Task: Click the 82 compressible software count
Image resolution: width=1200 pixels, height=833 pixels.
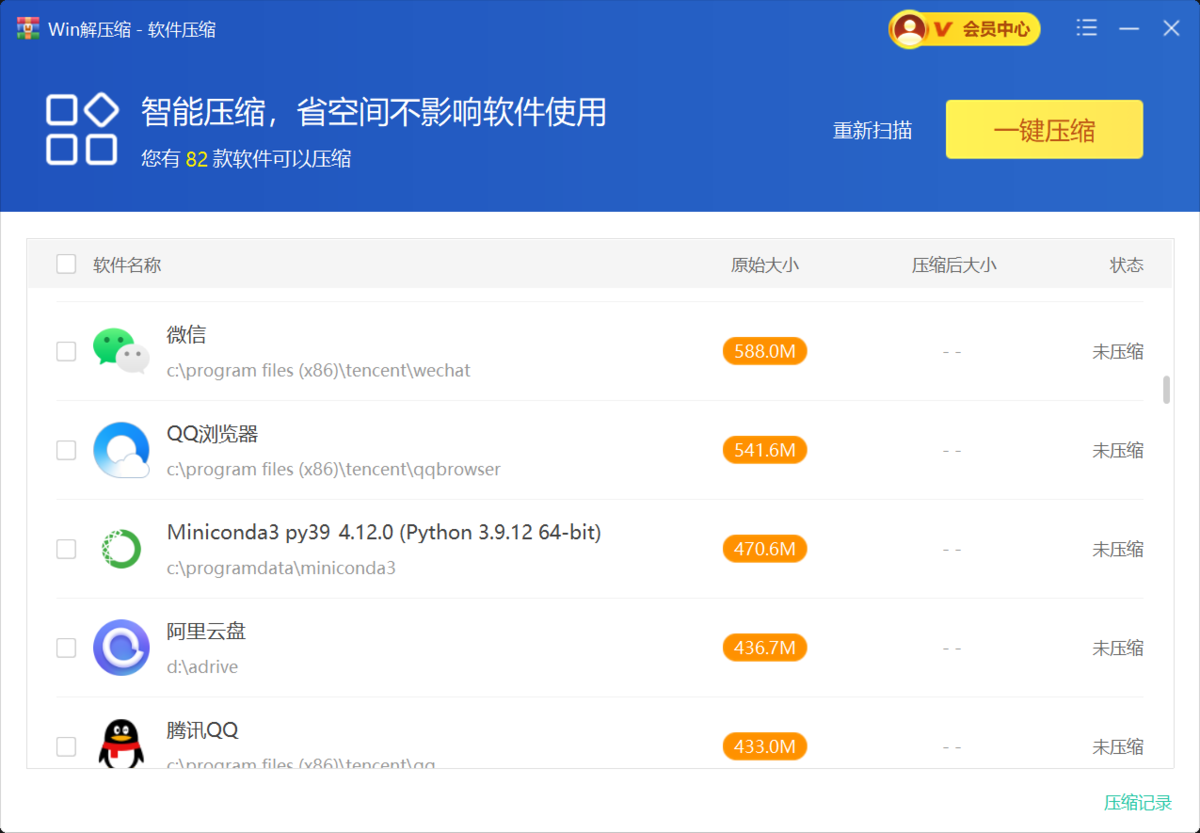Action: 196,159
